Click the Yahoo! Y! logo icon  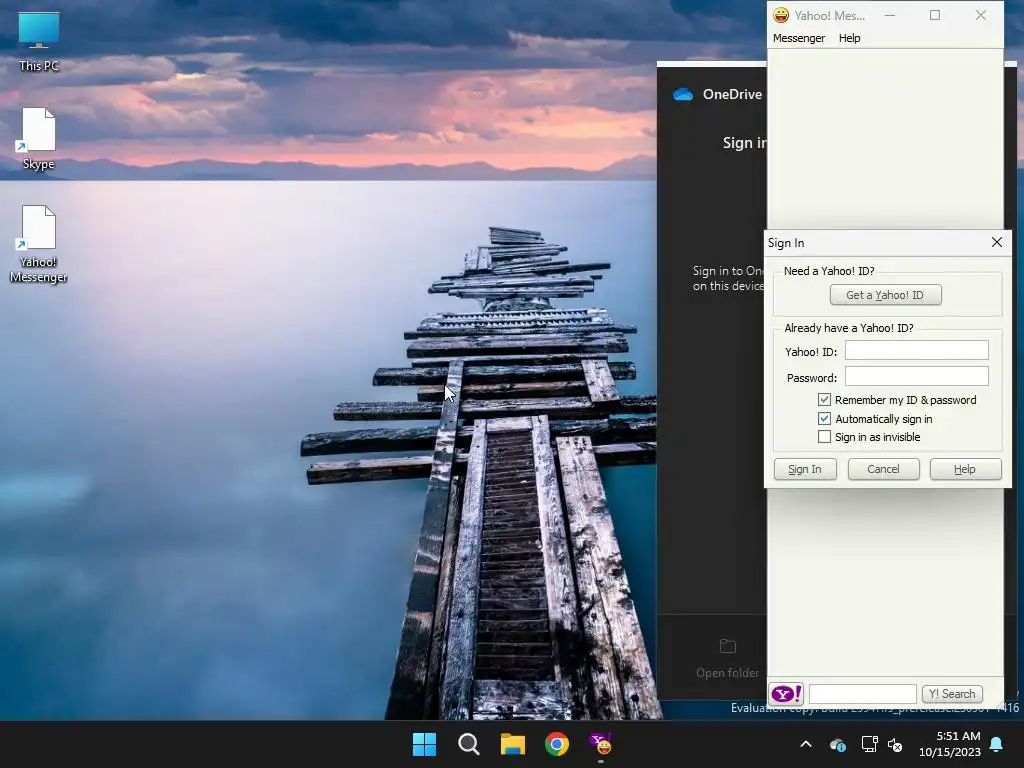[786, 694]
